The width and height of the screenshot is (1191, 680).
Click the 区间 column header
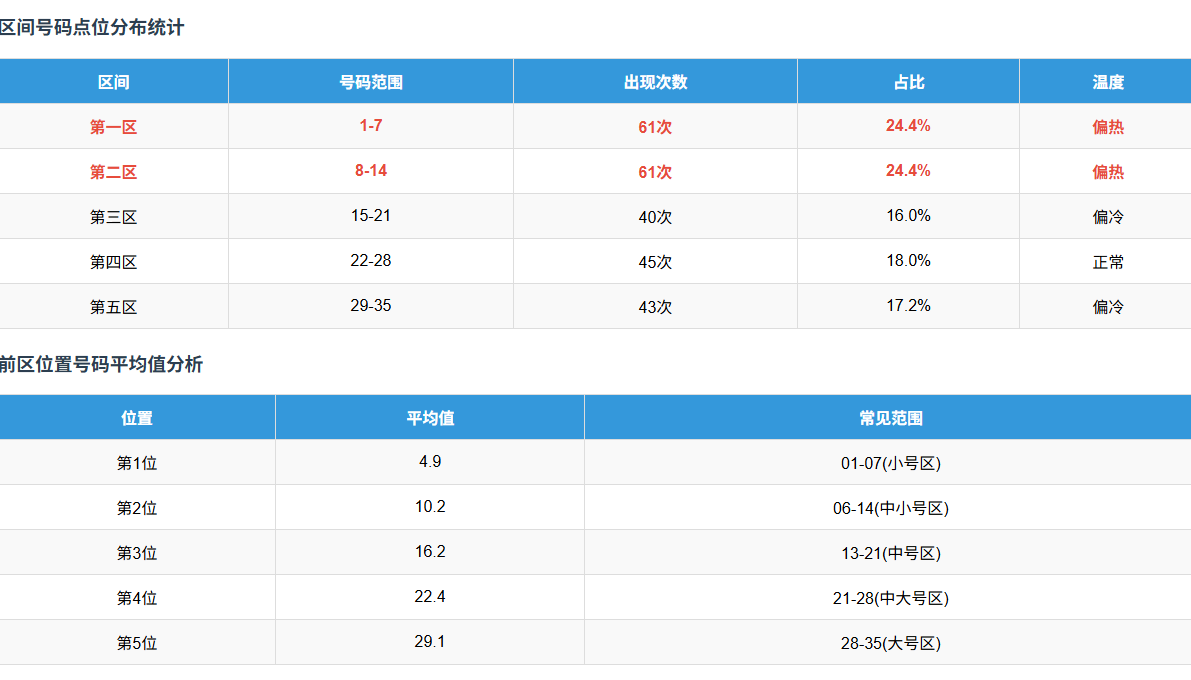[113, 82]
